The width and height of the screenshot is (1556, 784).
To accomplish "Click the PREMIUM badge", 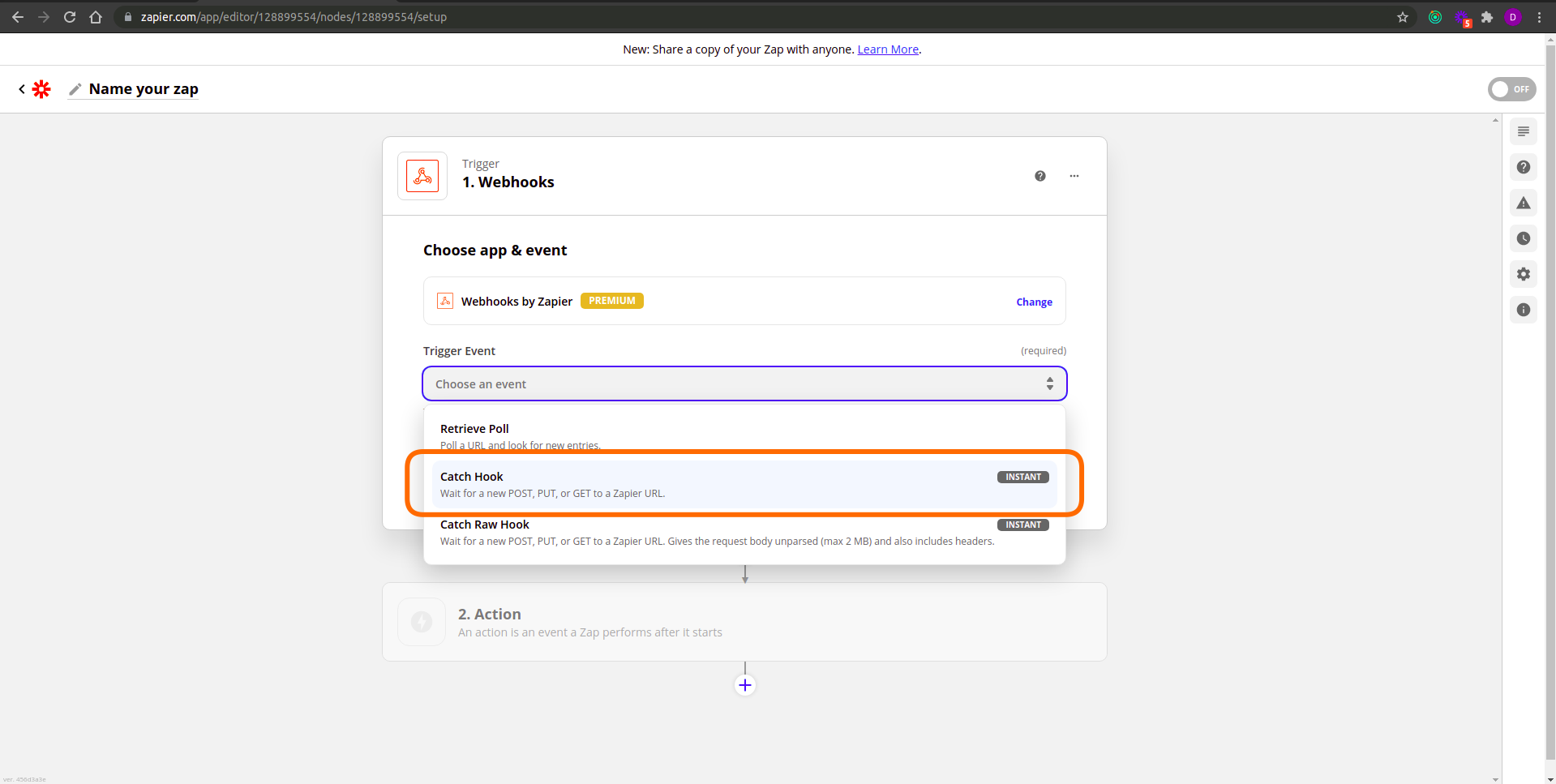I will coord(612,301).
